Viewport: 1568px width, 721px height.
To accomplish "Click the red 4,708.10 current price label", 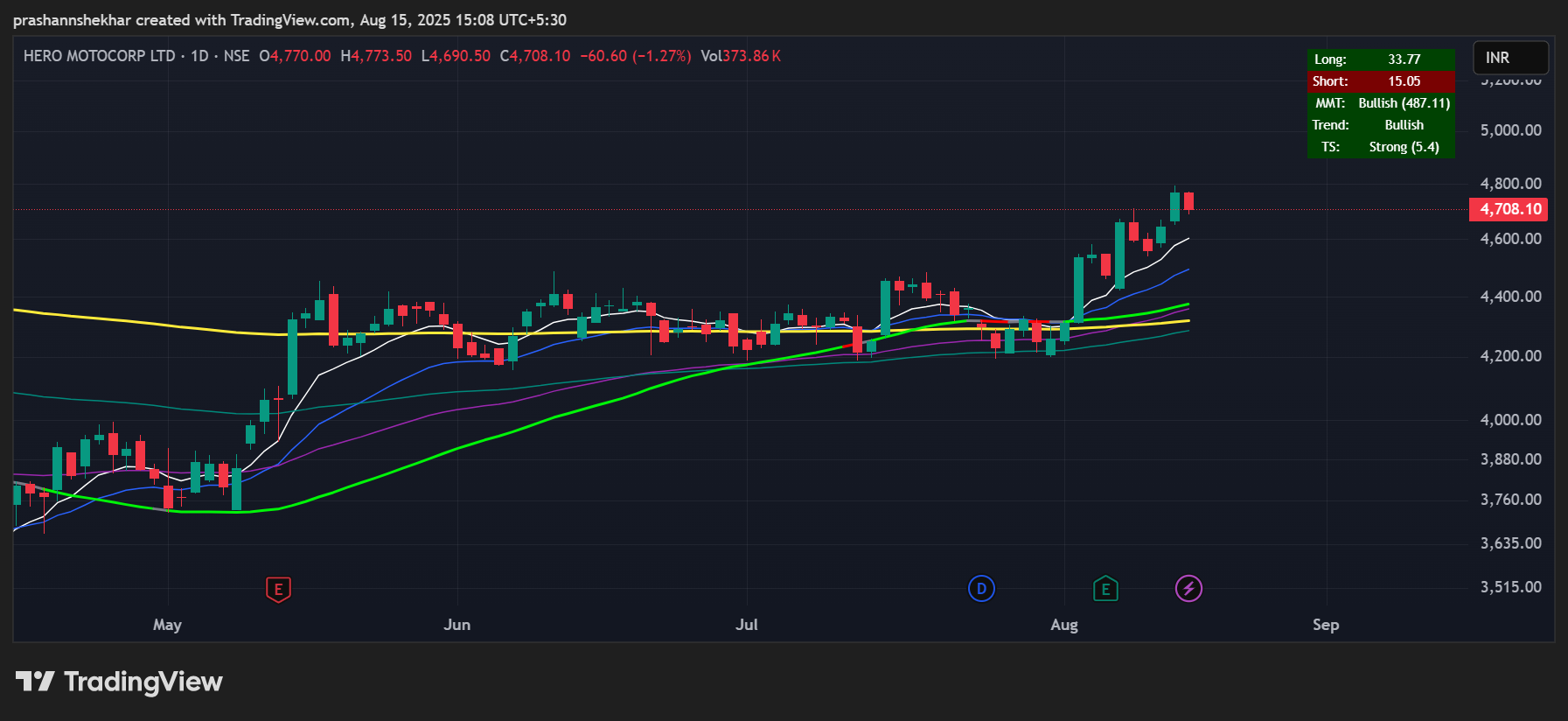I will click(1509, 209).
